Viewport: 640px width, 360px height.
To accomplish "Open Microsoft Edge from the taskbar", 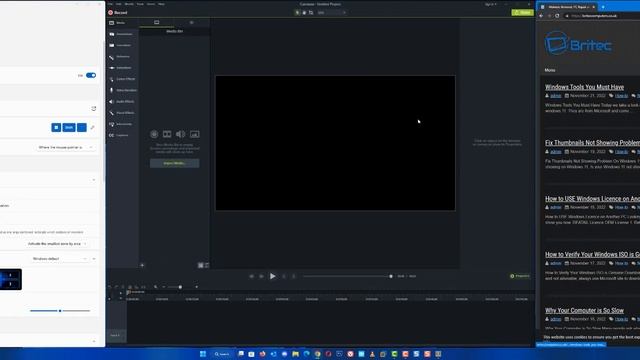I will tap(307, 354).
